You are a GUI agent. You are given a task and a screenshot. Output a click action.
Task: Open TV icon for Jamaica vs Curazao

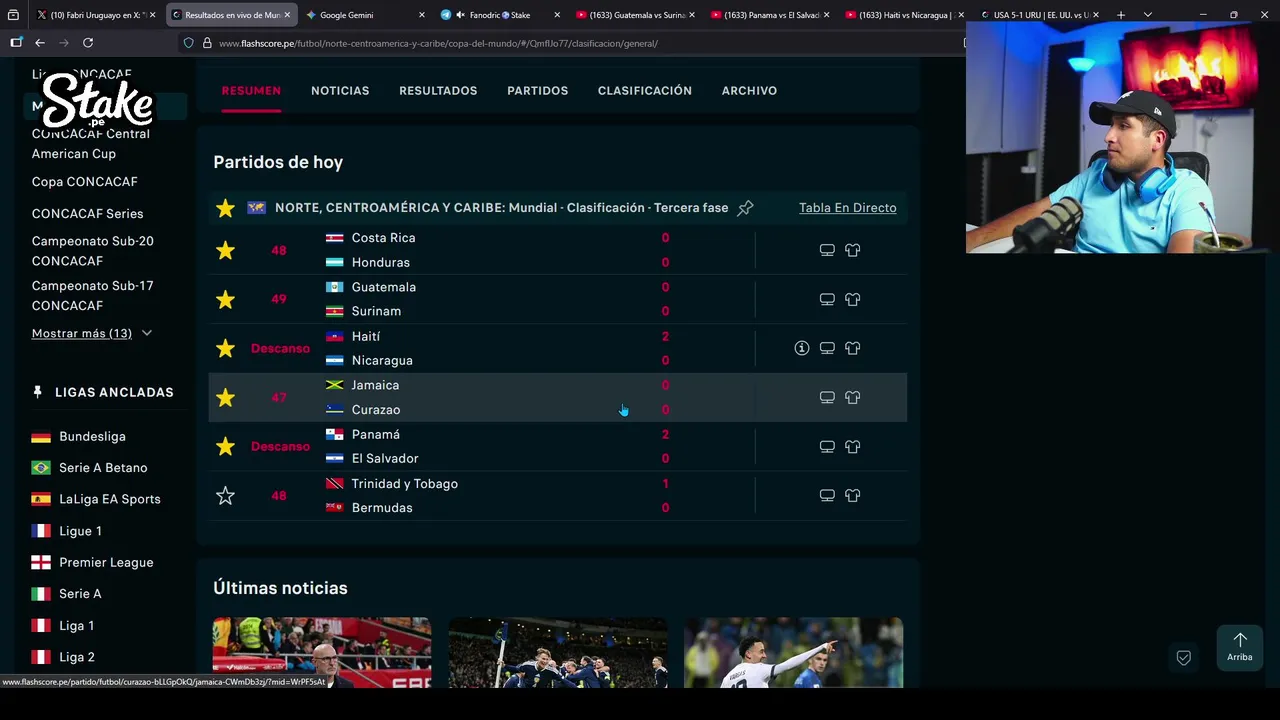click(827, 397)
